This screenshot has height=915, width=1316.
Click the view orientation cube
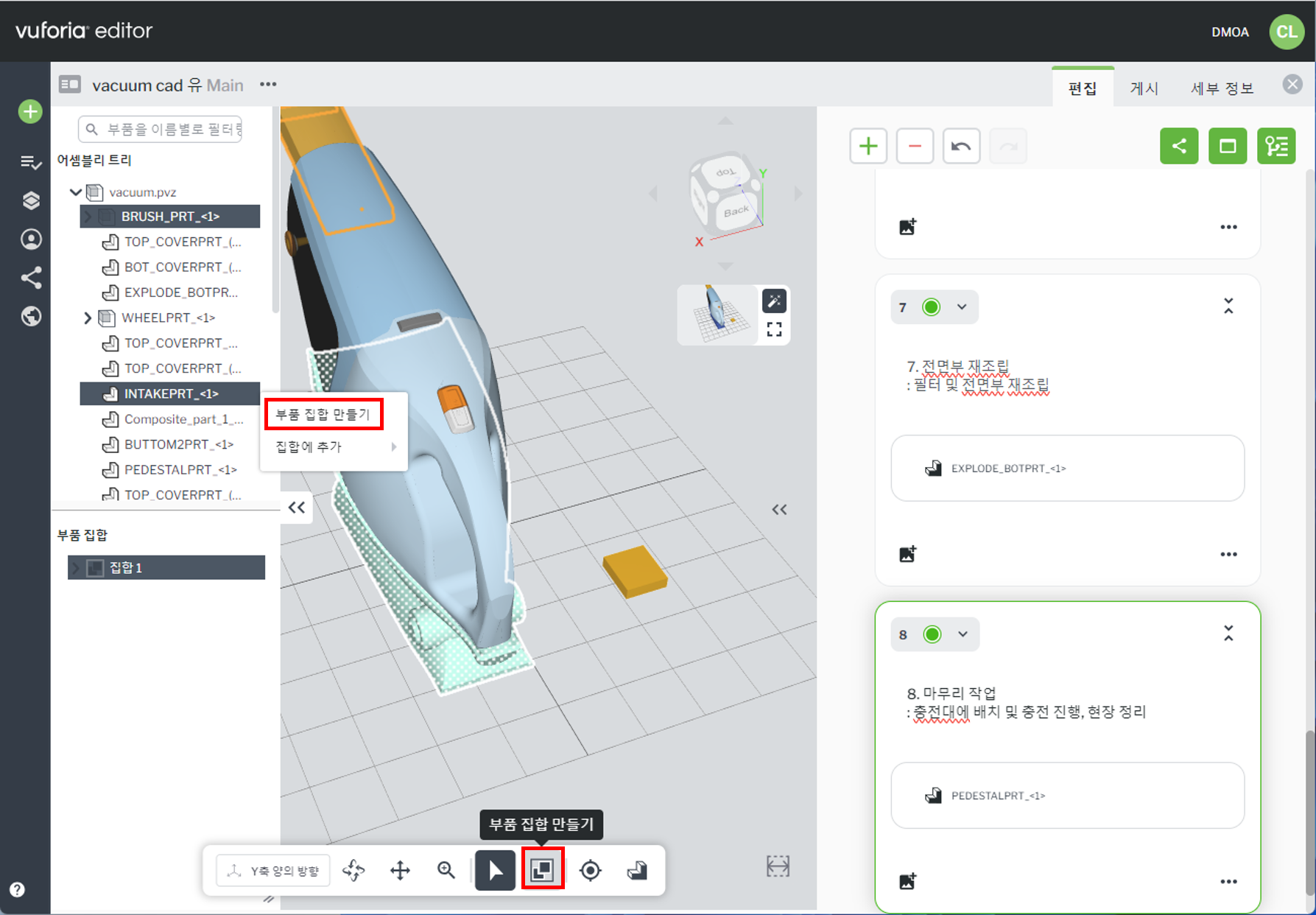(725, 194)
